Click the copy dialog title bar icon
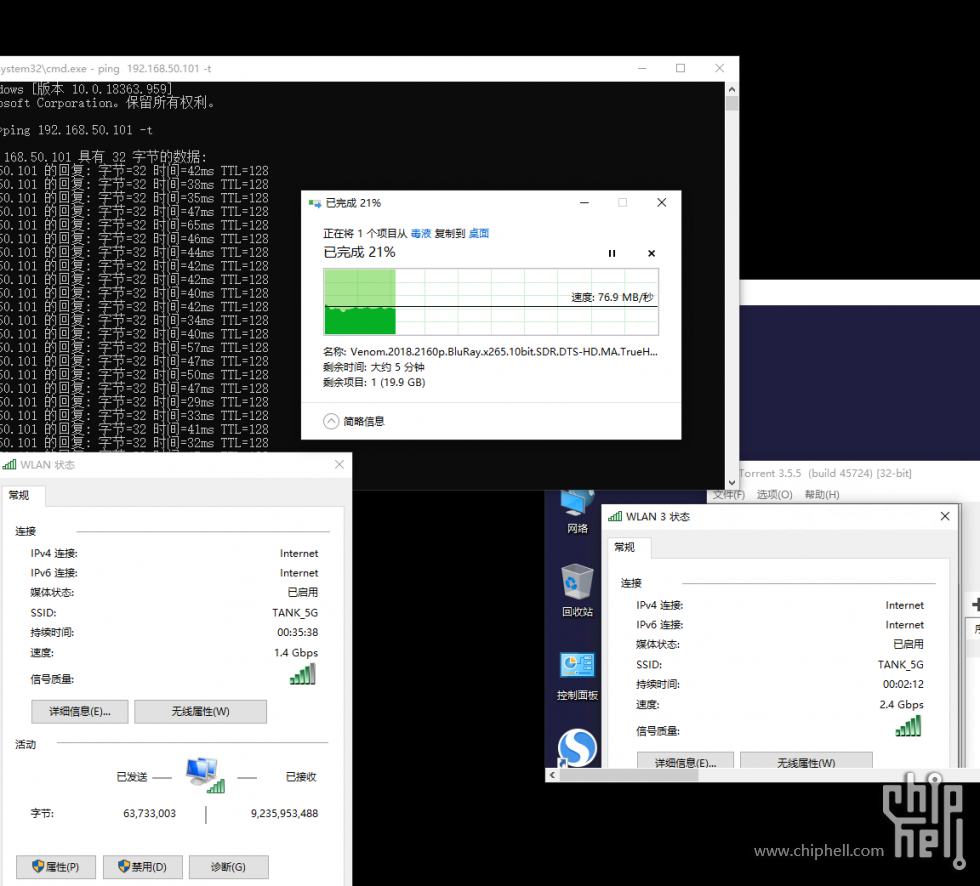The width and height of the screenshot is (980, 886). [315, 203]
